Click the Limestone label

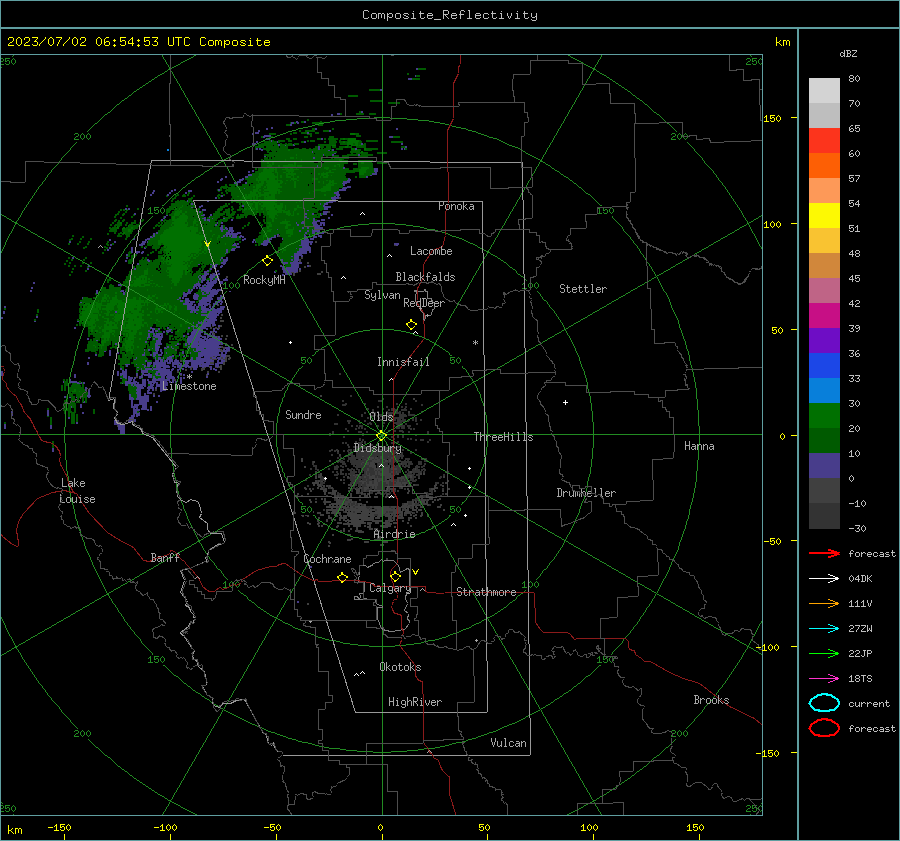pyautogui.click(x=189, y=386)
